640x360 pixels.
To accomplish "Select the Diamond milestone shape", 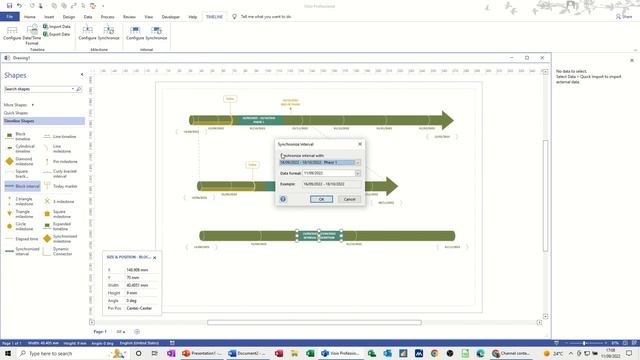I will (x=19, y=161).
